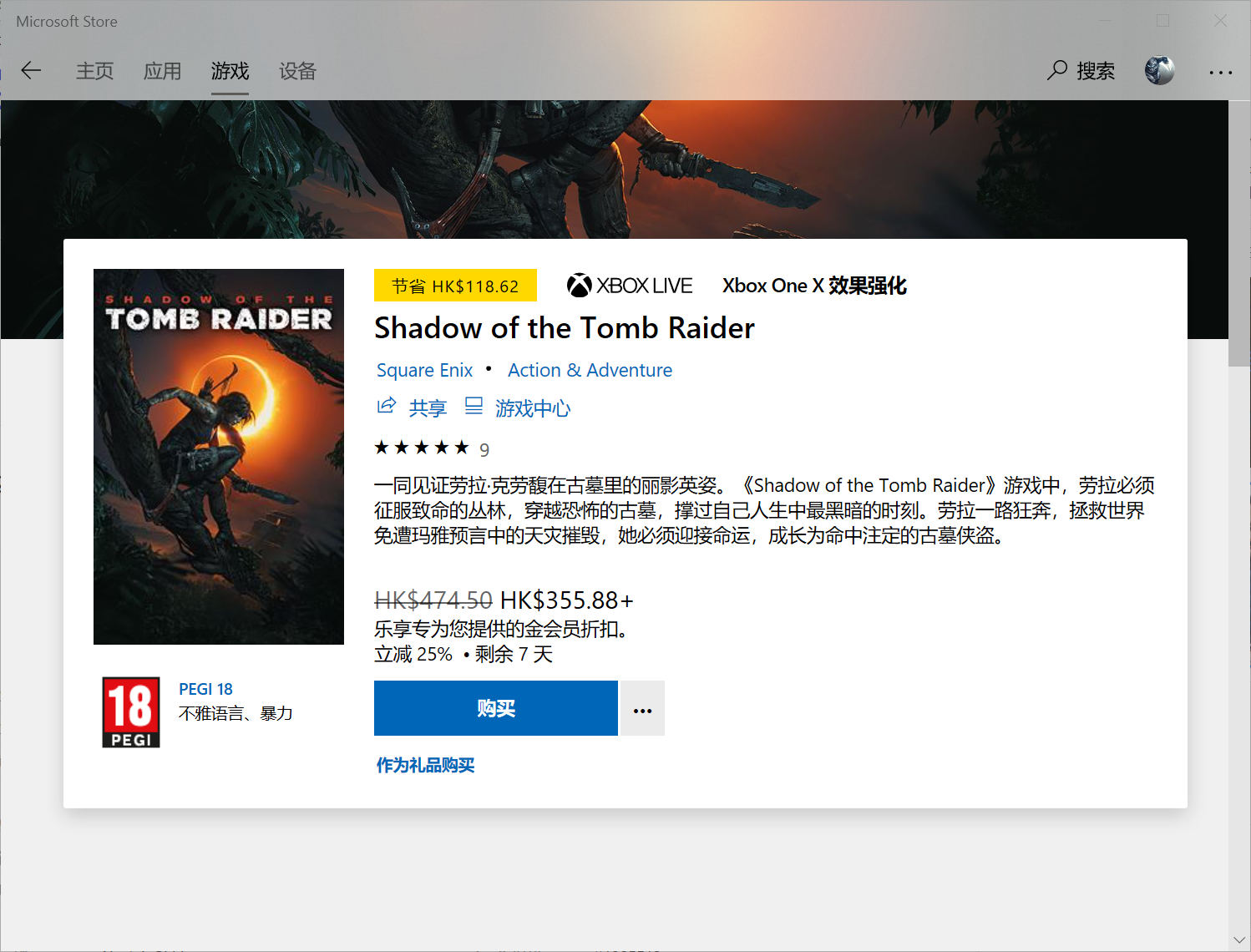Click the Game Hub screen icon
Image resolution: width=1251 pixels, height=952 pixels.
point(474,407)
